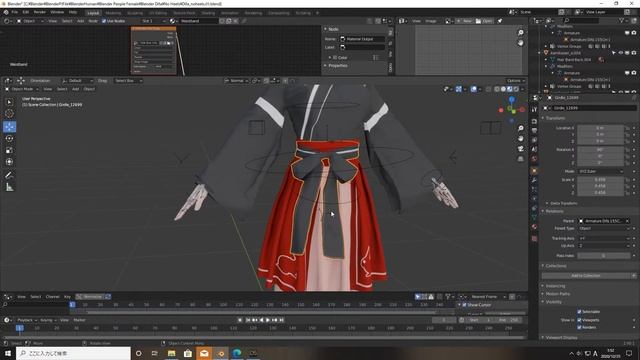Pick the Scale tool in viewport toolbar
Image resolution: width=640 pixels, height=360 pixels.
pos(9,150)
